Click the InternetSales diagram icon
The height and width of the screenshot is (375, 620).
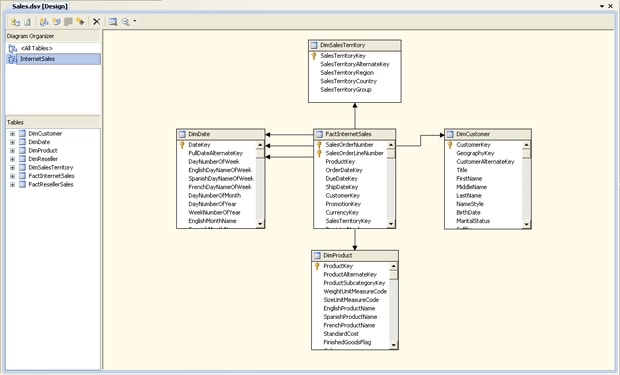pos(12,59)
